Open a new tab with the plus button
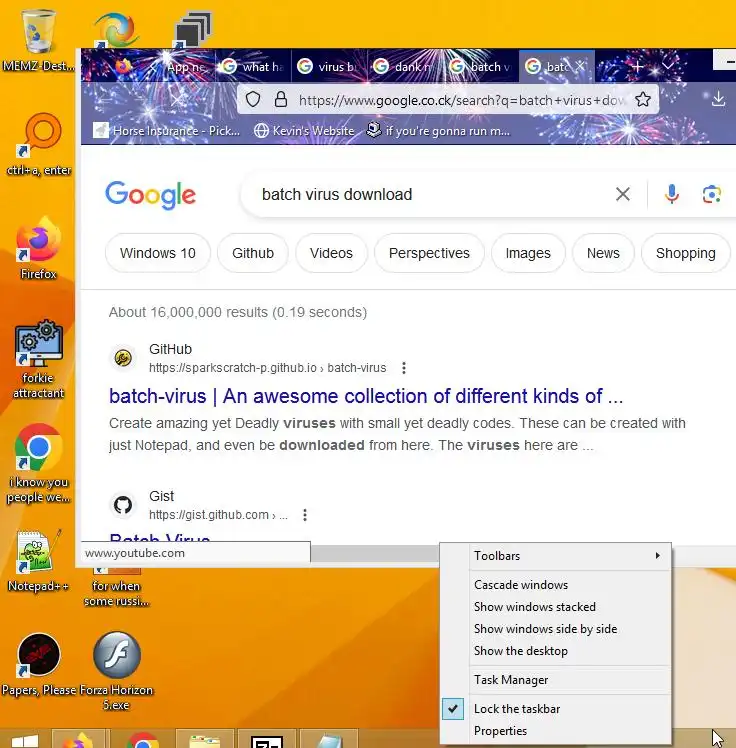The height and width of the screenshot is (748, 736). (637, 66)
